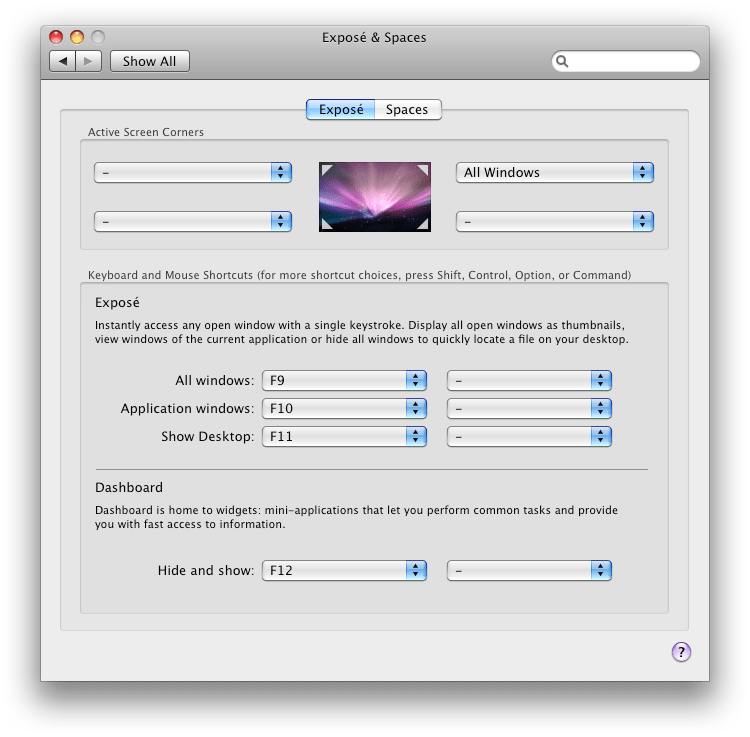Close the window with the red button

[x=56, y=37]
